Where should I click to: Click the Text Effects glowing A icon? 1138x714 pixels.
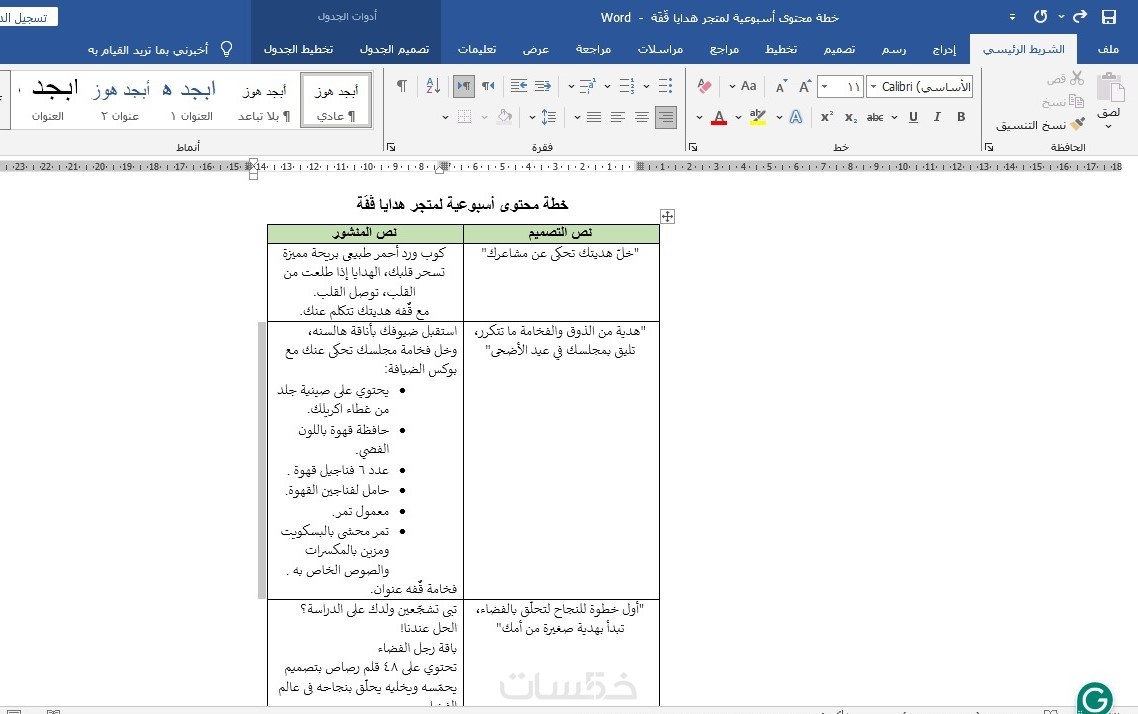click(795, 117)
